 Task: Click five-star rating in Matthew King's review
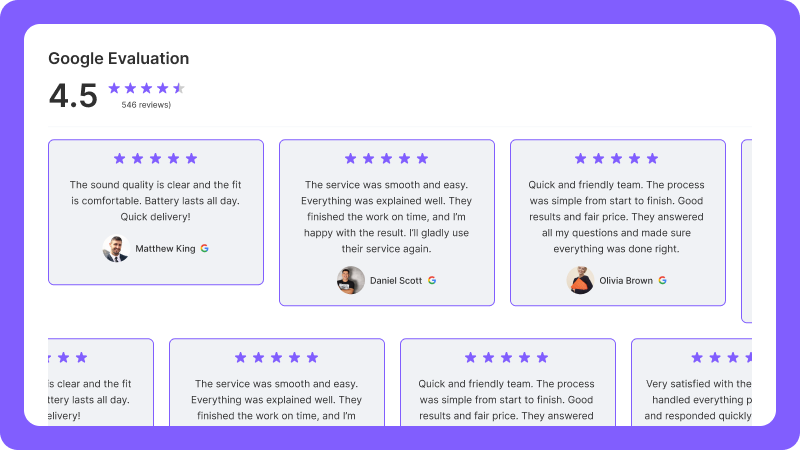[156, 158]
